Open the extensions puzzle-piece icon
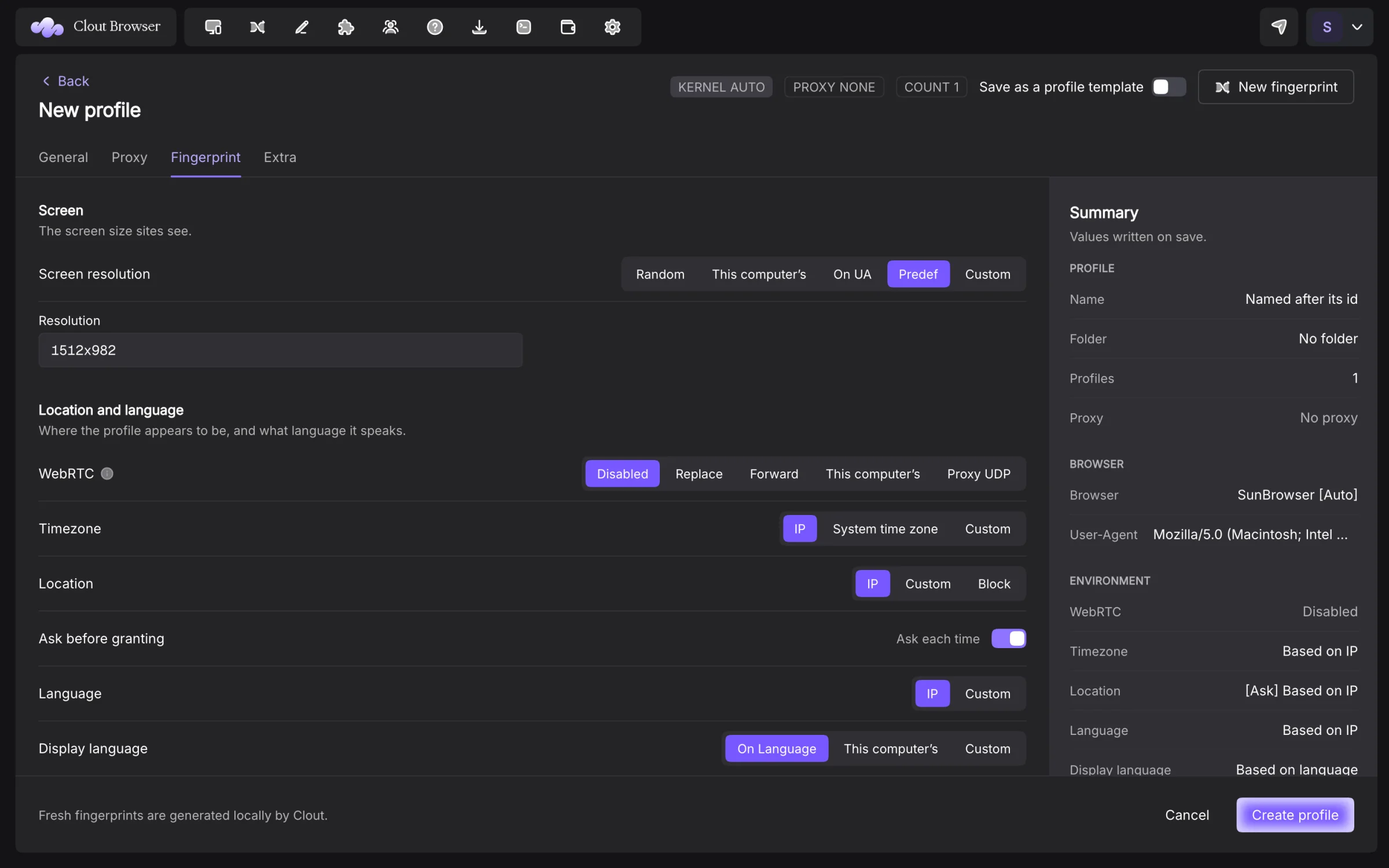The height and width of the screenshot is (868, 1389). click(346, 27)
